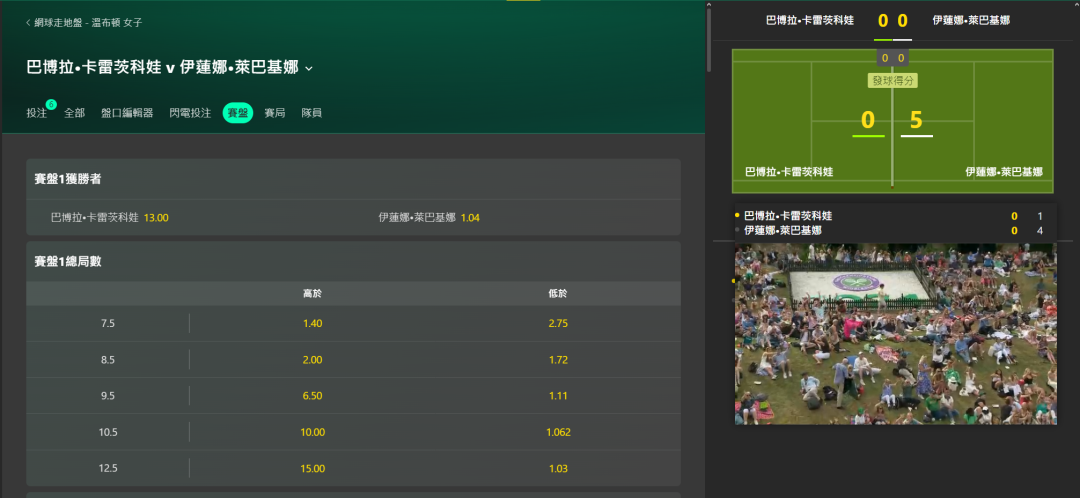Click the 發球得分 label on court
The image size is (1080, 498).
(892, 81)
